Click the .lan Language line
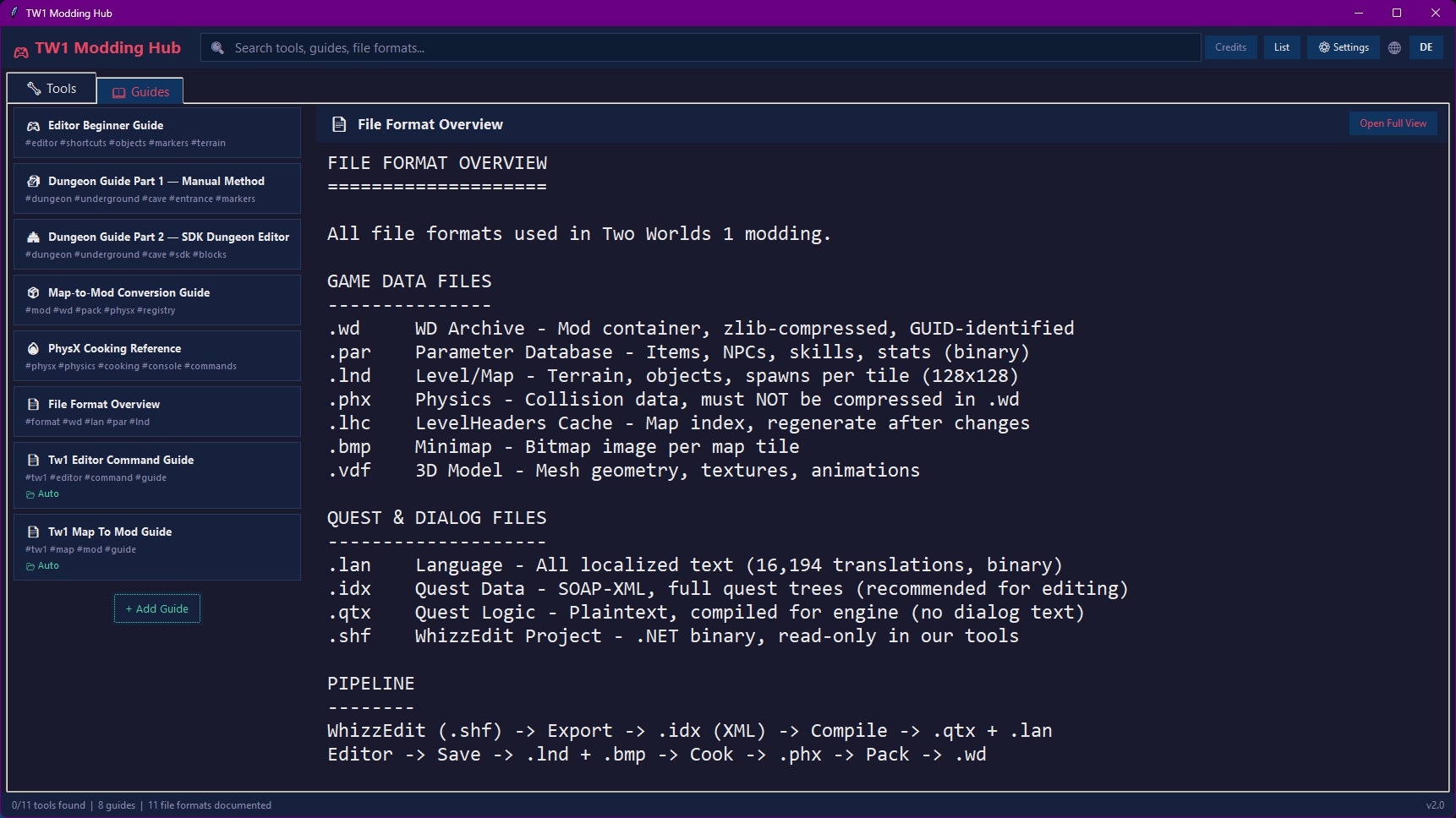 [x=695, y=565]
